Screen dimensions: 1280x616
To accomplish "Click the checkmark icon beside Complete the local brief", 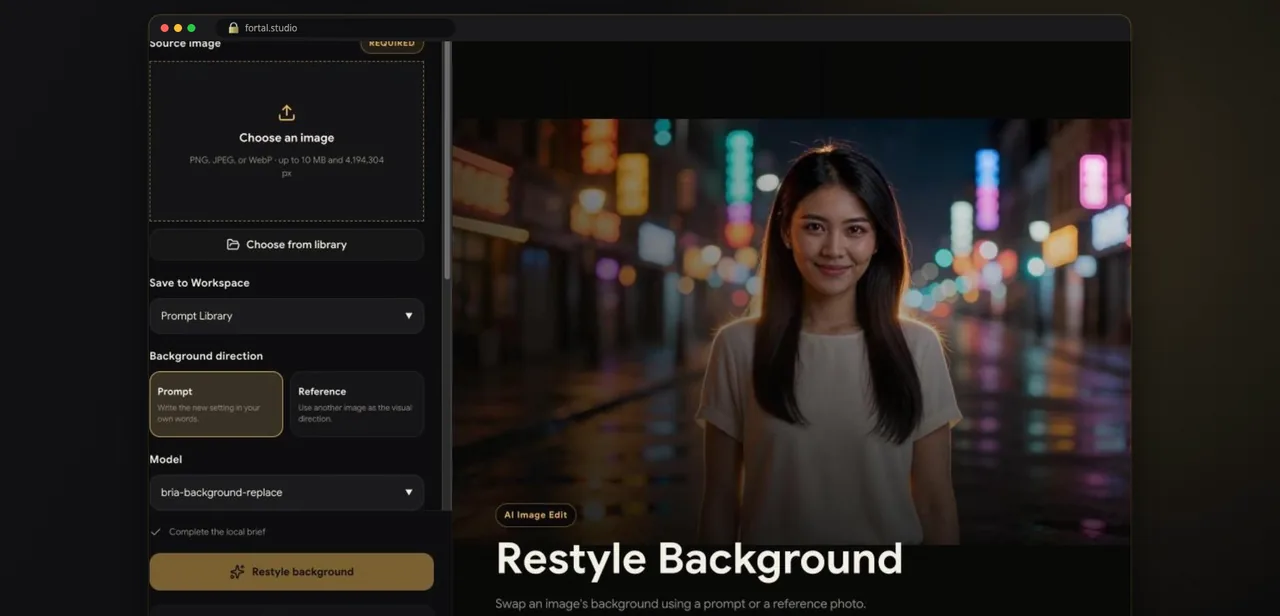I will [155, 532].
